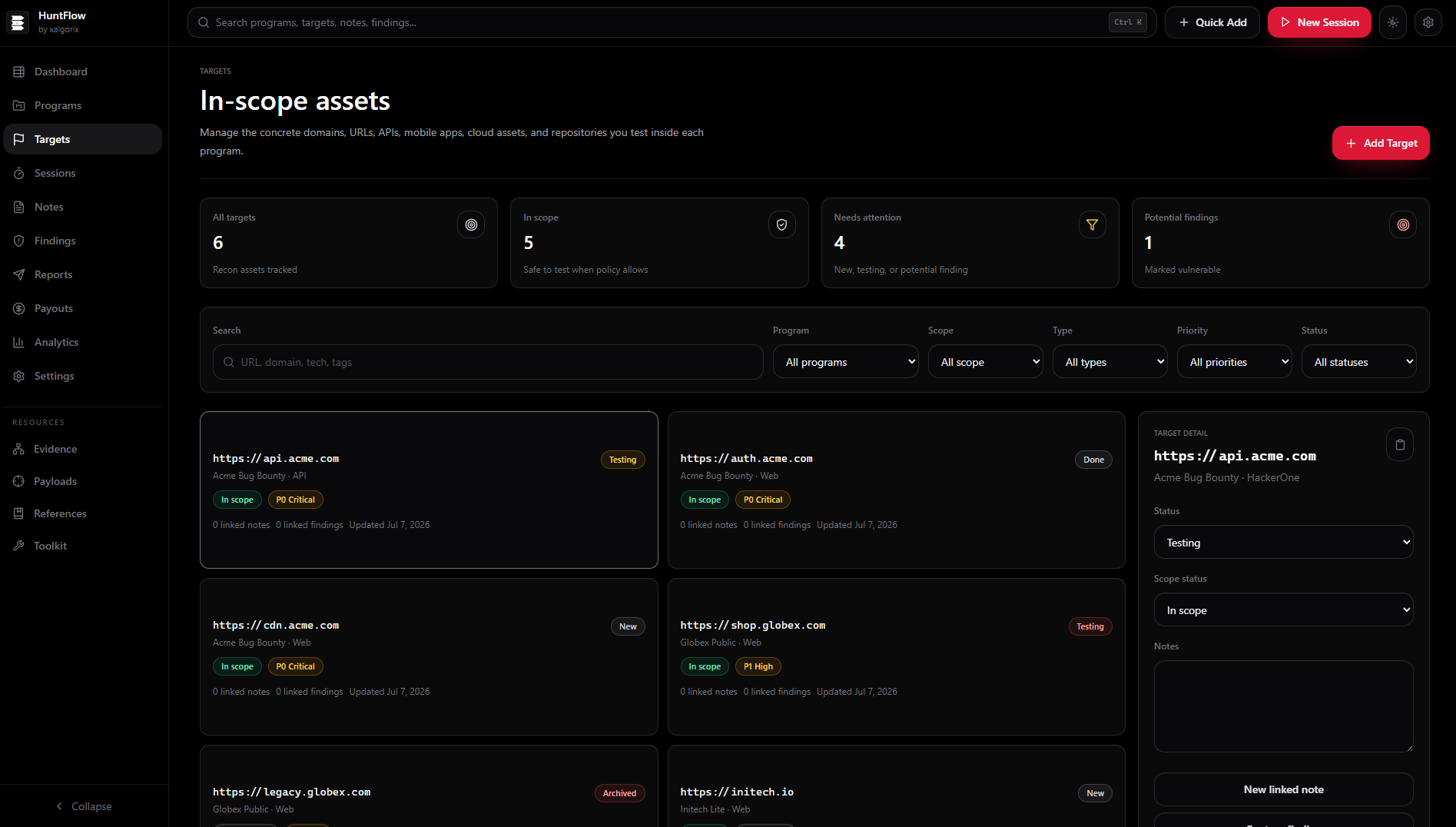Click the Potential findings target icon
1456x827 pixels.
pos(1402,224)
